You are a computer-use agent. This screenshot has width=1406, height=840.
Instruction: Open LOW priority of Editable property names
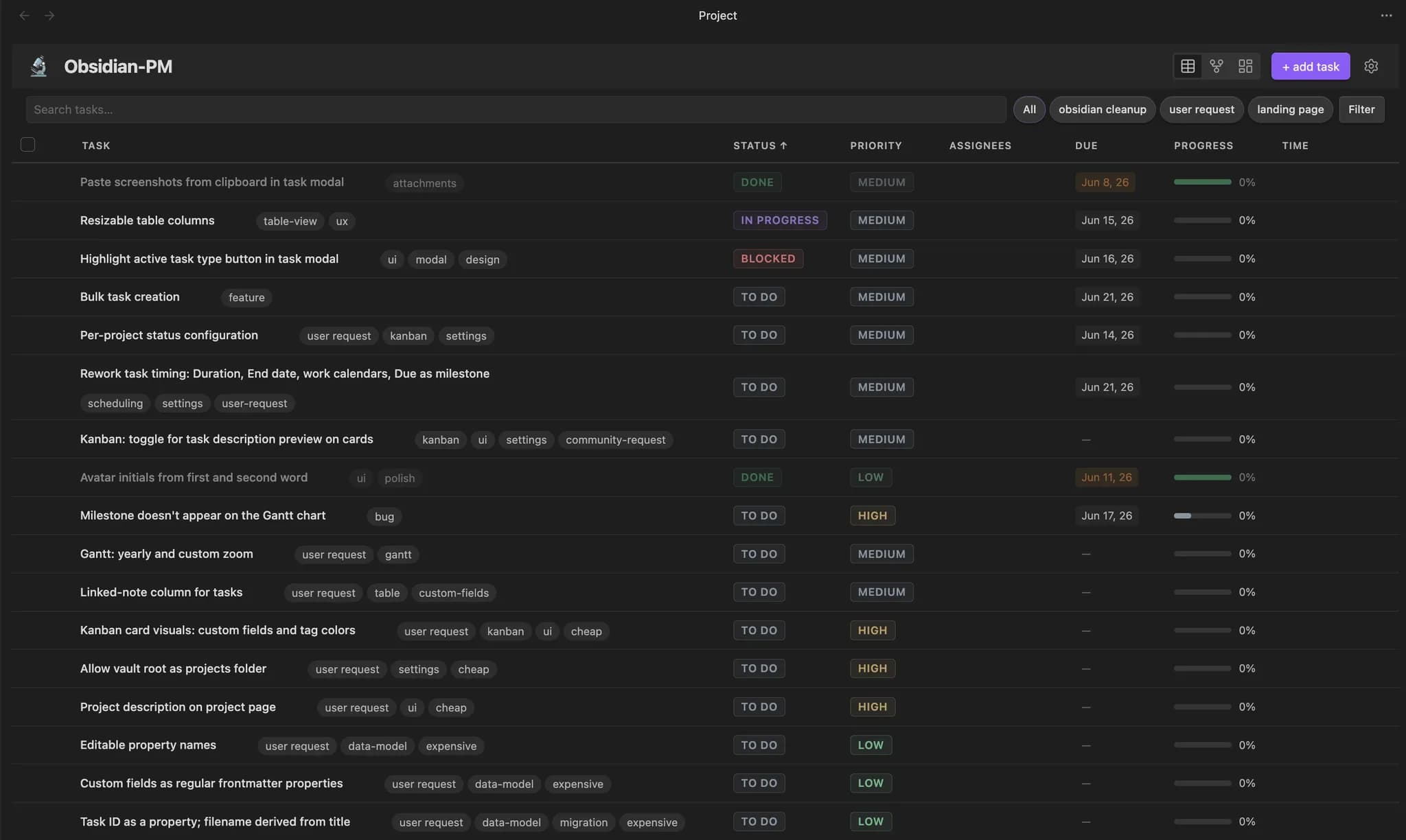tap(871, 745)
